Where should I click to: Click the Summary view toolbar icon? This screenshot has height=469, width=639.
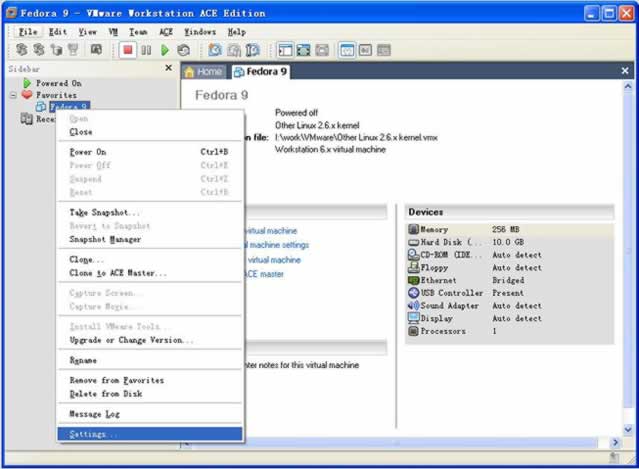(x=347, y=50)
